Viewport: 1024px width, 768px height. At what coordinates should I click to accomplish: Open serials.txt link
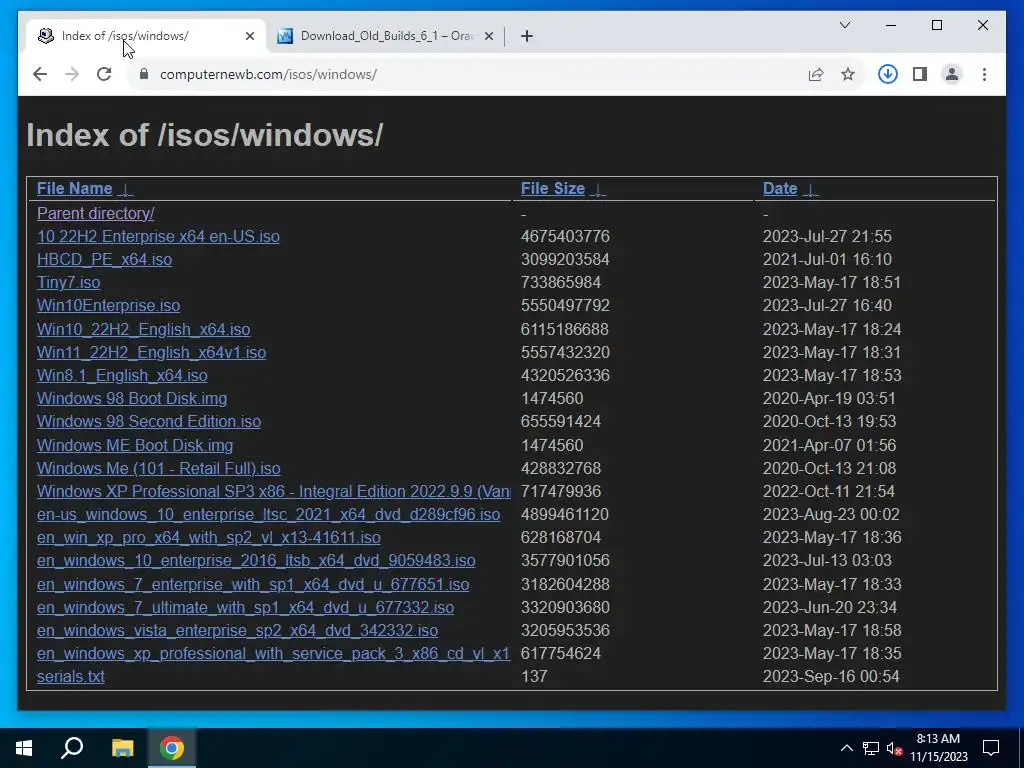click(71, 677)
